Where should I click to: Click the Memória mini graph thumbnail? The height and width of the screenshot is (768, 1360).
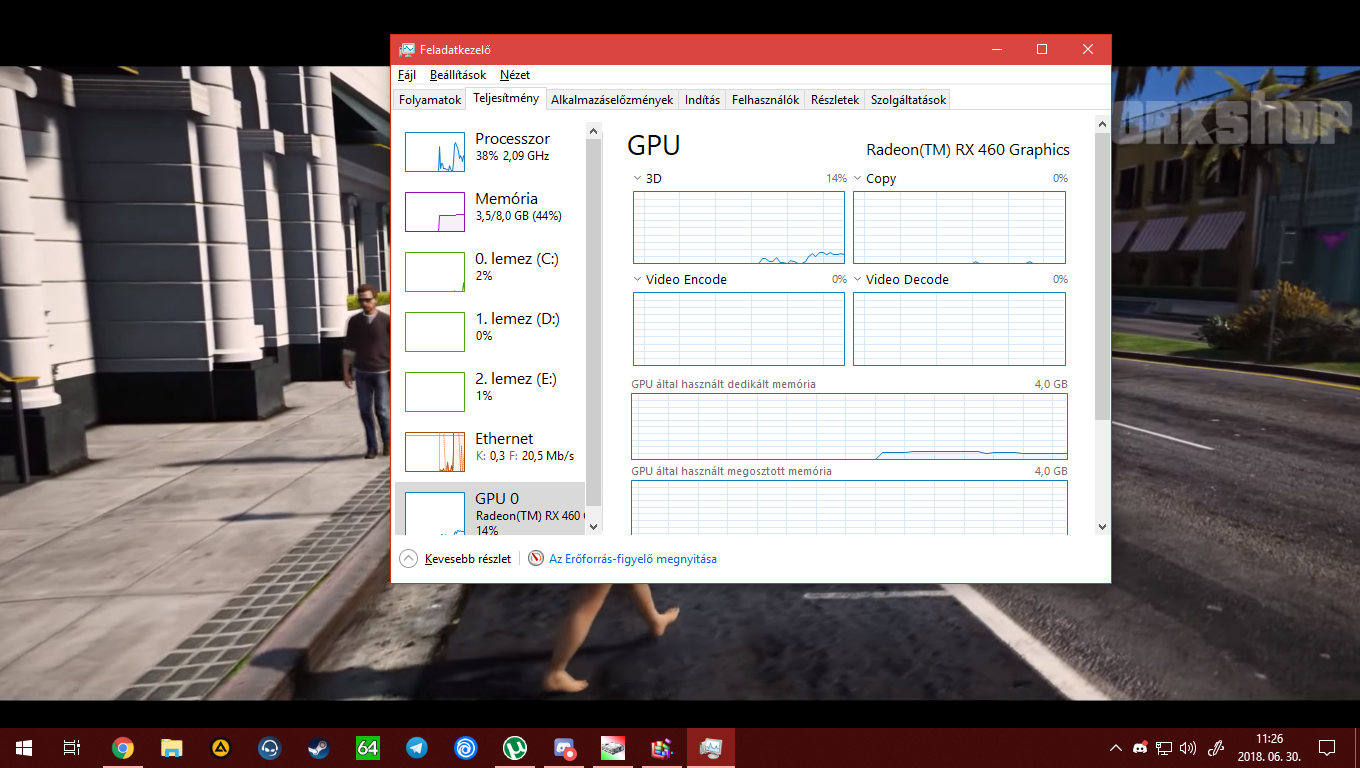point(435,212)
